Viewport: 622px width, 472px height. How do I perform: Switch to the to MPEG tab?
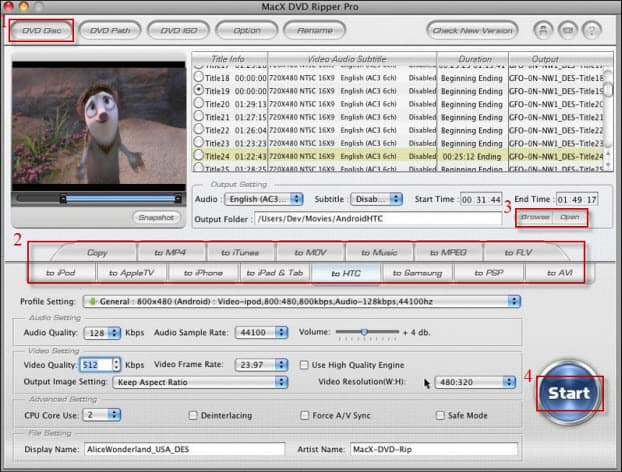(x=448, y=253)
